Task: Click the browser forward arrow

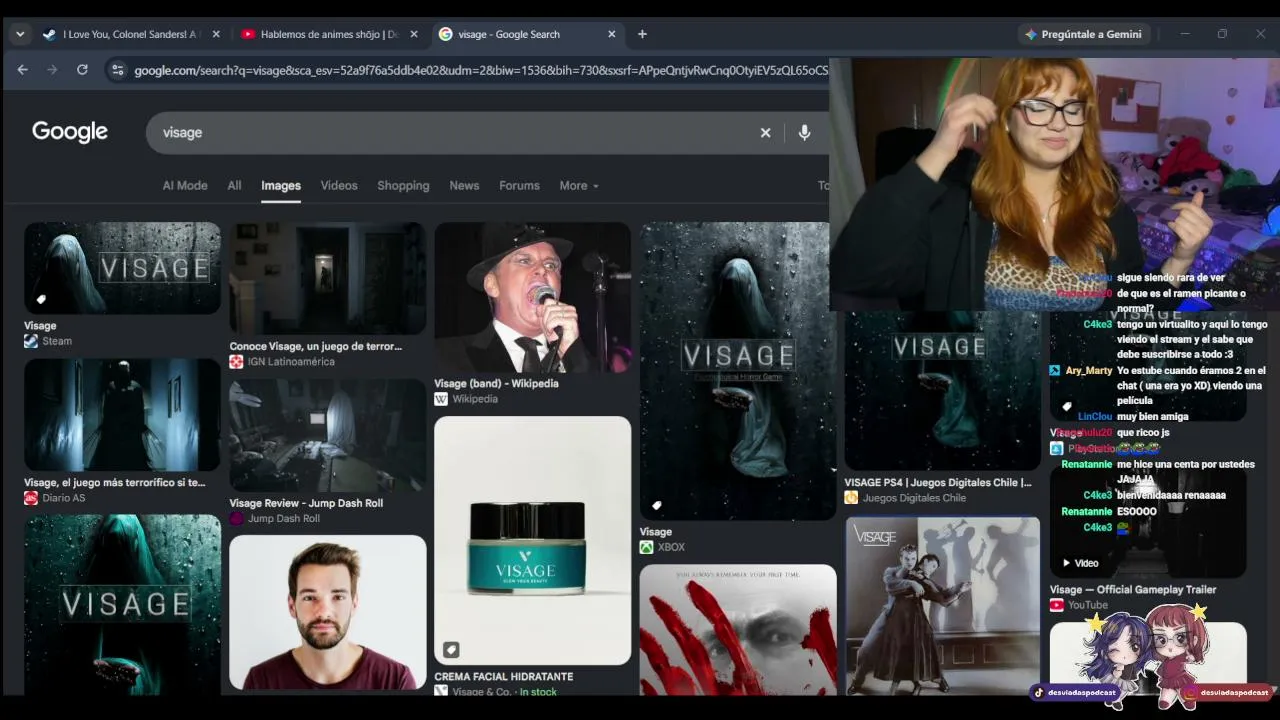Action: tap(52, 70)
